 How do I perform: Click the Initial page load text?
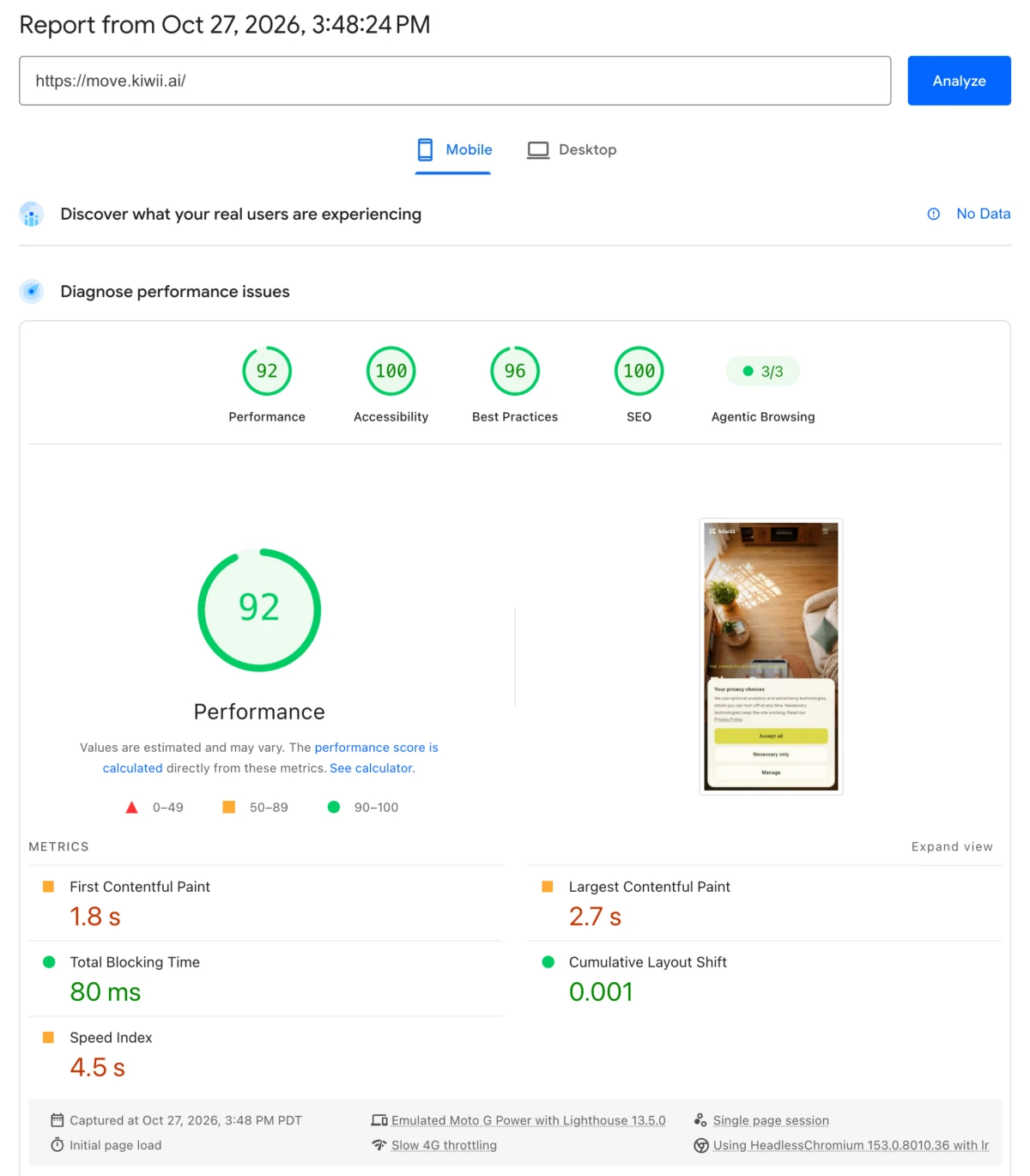tap(115, 1145)
